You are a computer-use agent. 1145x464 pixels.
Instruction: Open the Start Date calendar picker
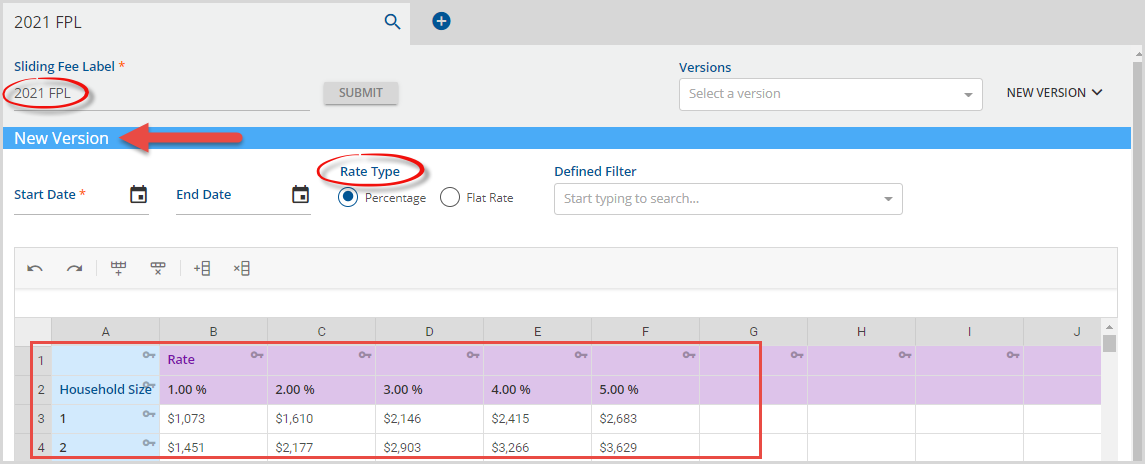pos(139,195)
